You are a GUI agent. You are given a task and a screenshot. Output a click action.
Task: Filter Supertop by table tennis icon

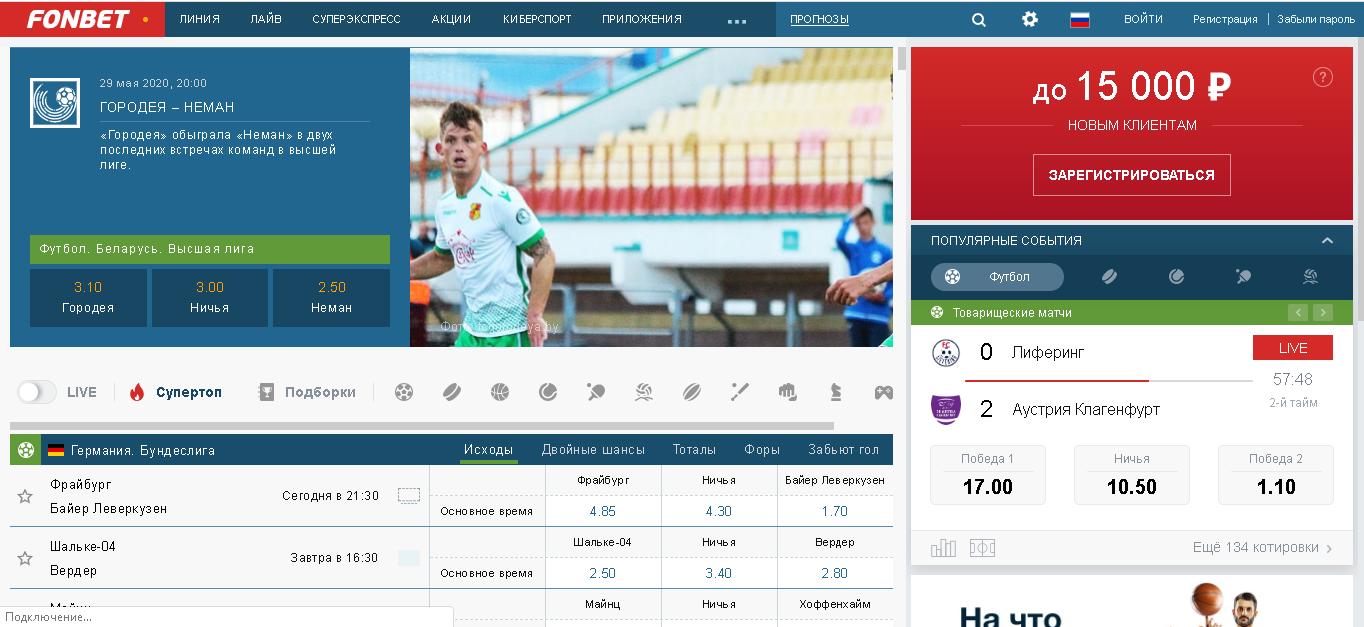point(596,392)
